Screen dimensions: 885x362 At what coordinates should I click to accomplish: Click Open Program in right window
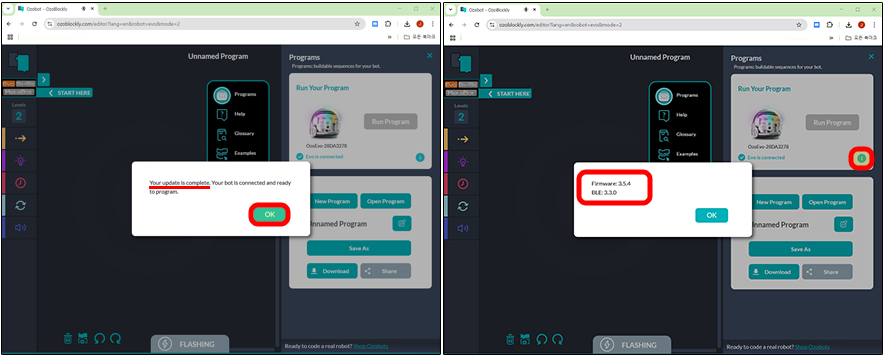[827, 202]
